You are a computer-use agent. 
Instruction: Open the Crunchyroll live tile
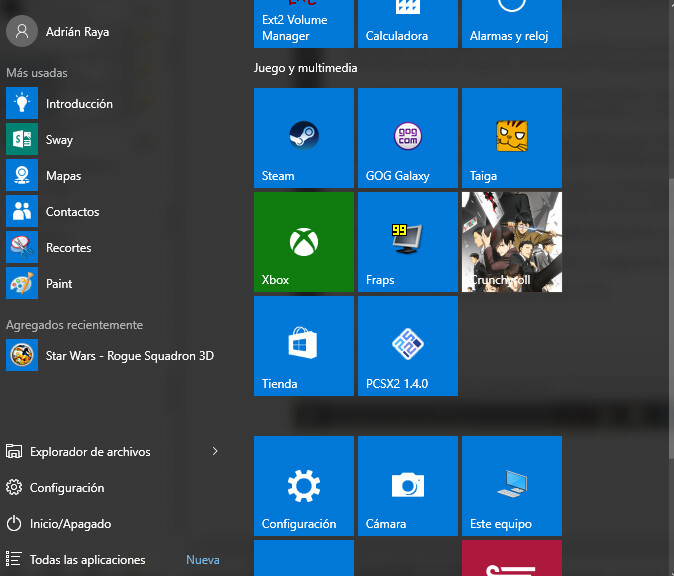tap(512, 242)
